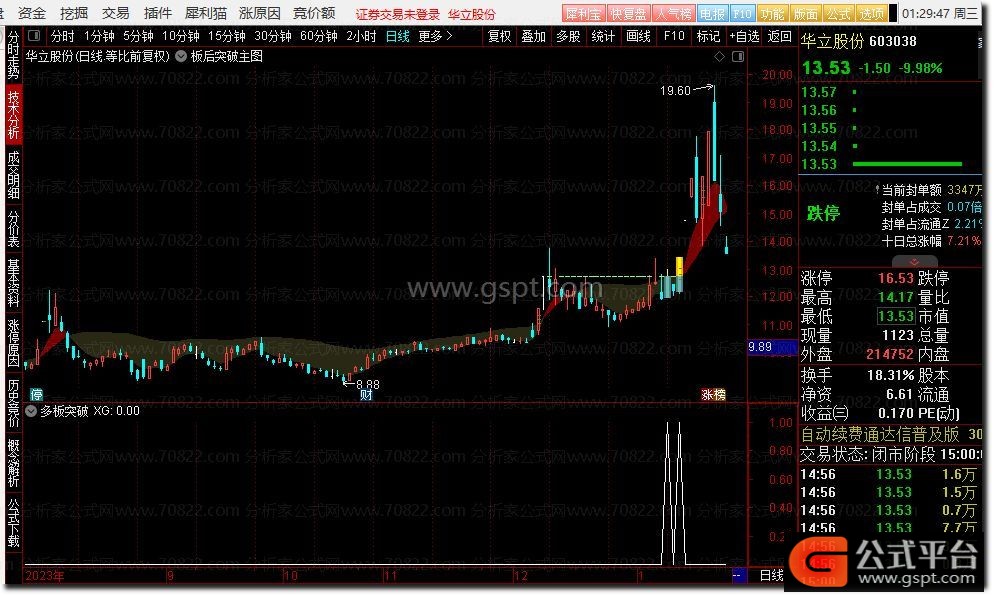Switch to the 15分钟 timeframe

[x=227, y=36]
